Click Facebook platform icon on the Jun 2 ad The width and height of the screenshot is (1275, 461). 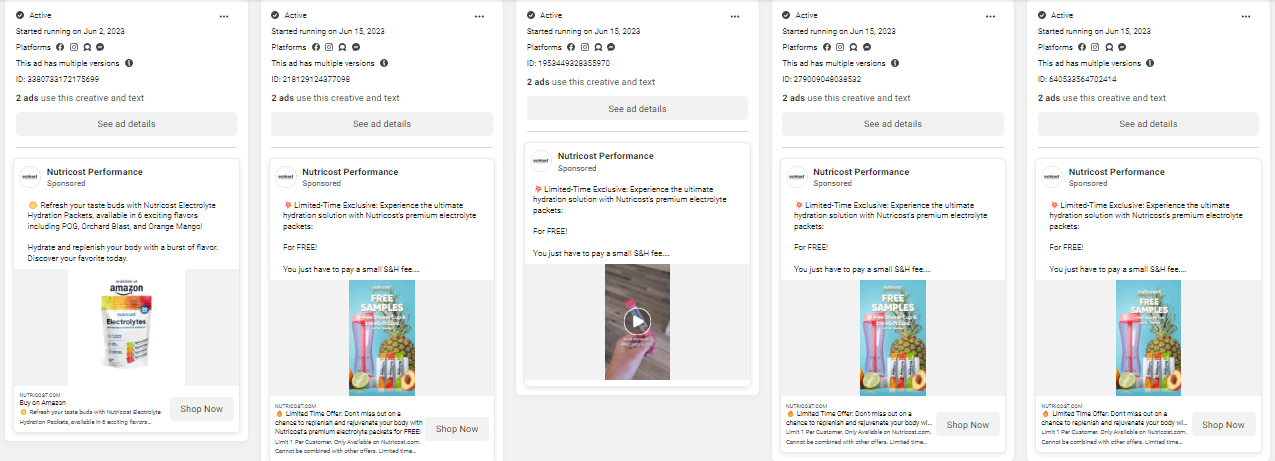pyautogui.click(x=60, y=47)
